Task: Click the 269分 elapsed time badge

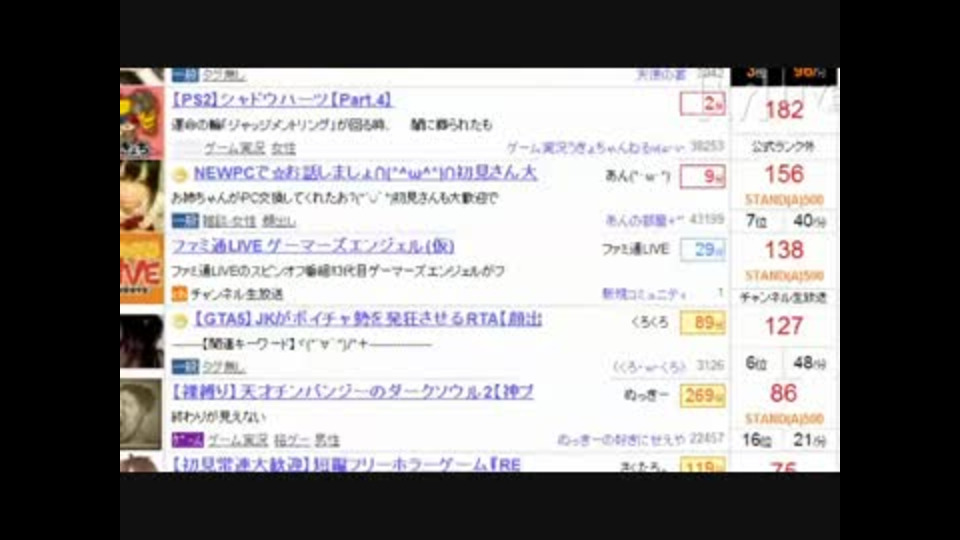Action: pyautogui.click(x=703, y=396)
